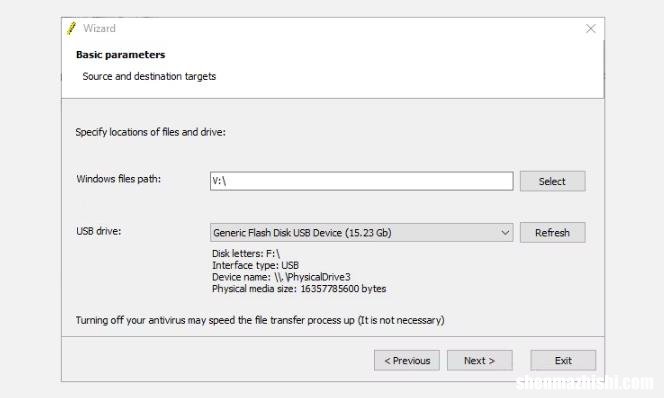The image size is (664, 398).
Task: Click the 'USB drive:' label
Action: point(99,231)
